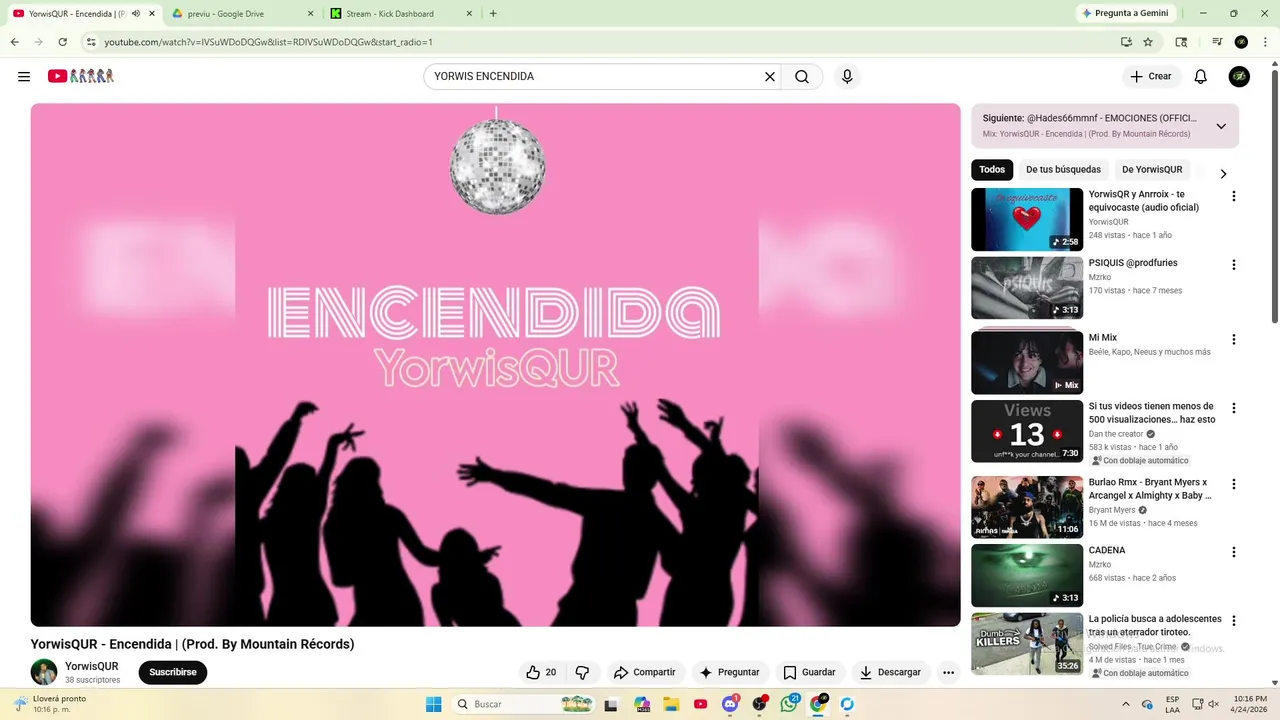
Task: Share the video via Compartir
Action: point(645,672)
